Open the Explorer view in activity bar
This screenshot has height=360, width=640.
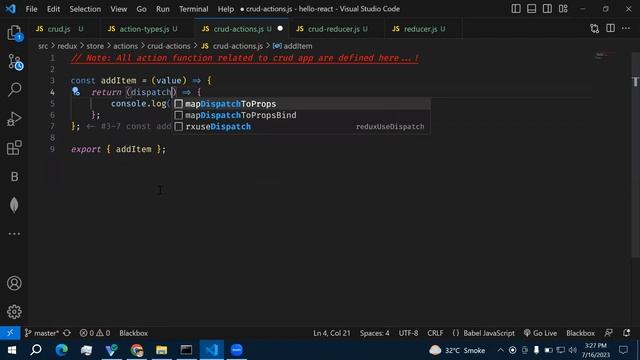14,33
